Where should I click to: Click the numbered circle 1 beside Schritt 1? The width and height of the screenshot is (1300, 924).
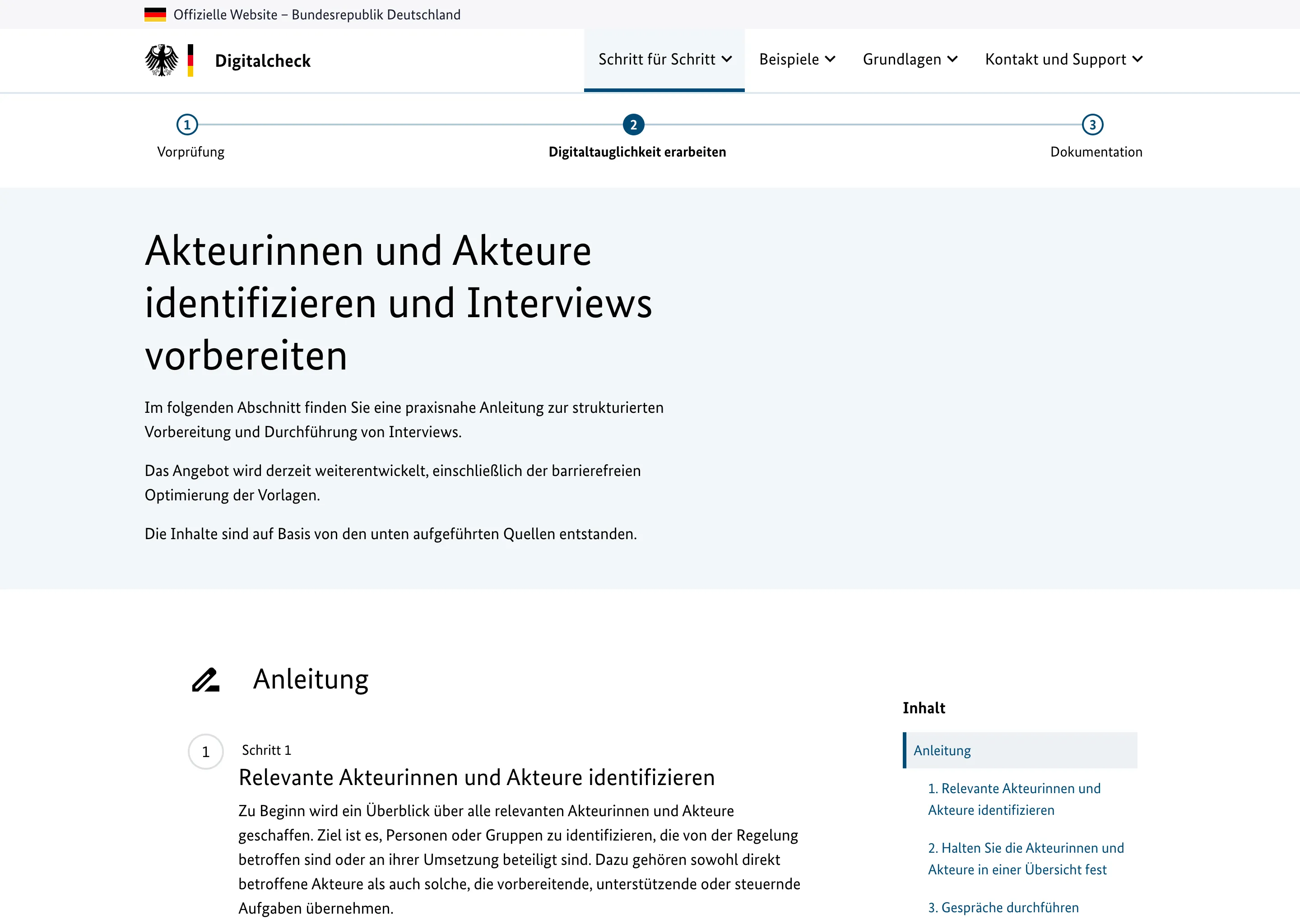pos(205,752)
